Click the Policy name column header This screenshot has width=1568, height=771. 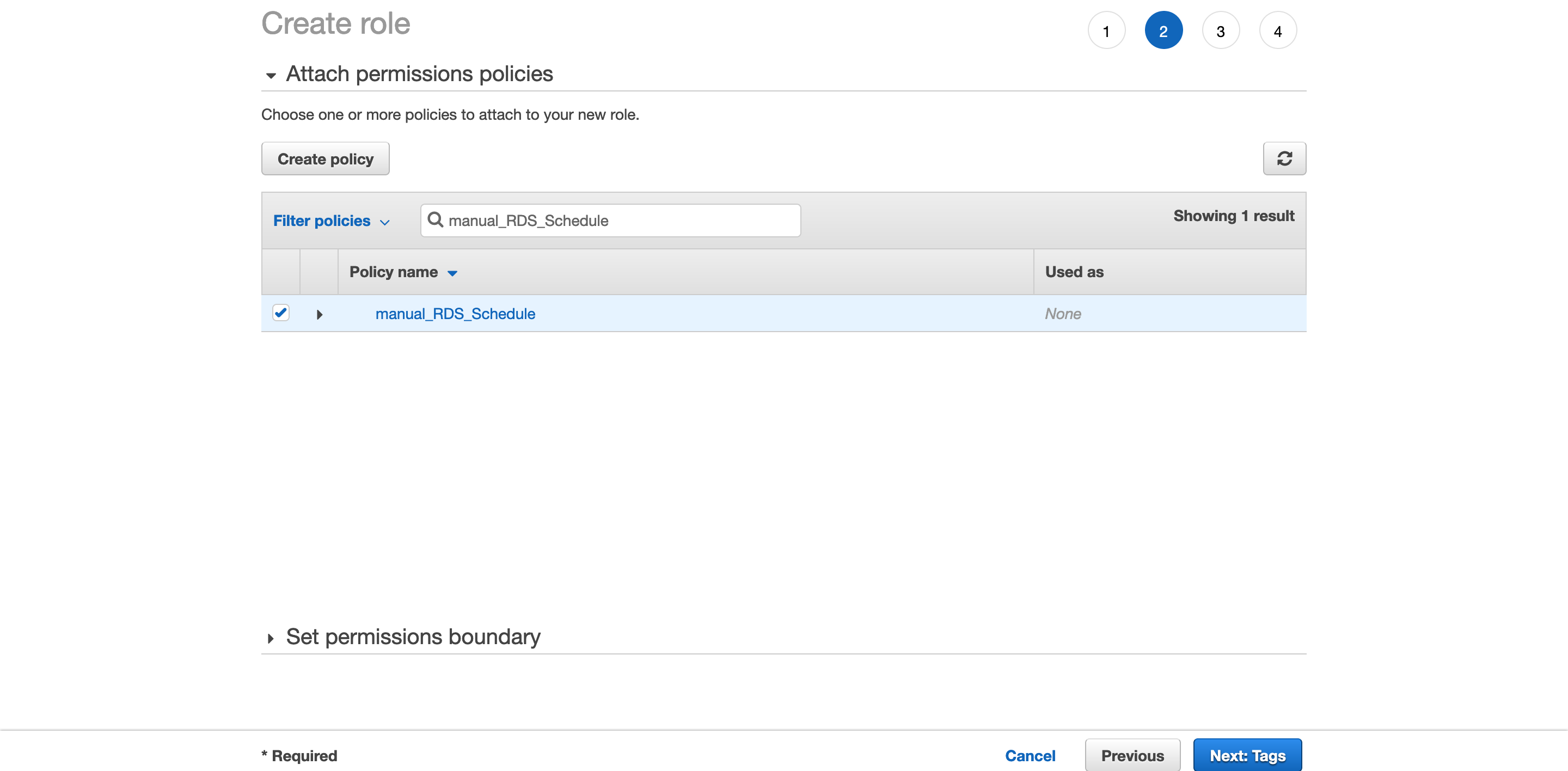point(393,272)
